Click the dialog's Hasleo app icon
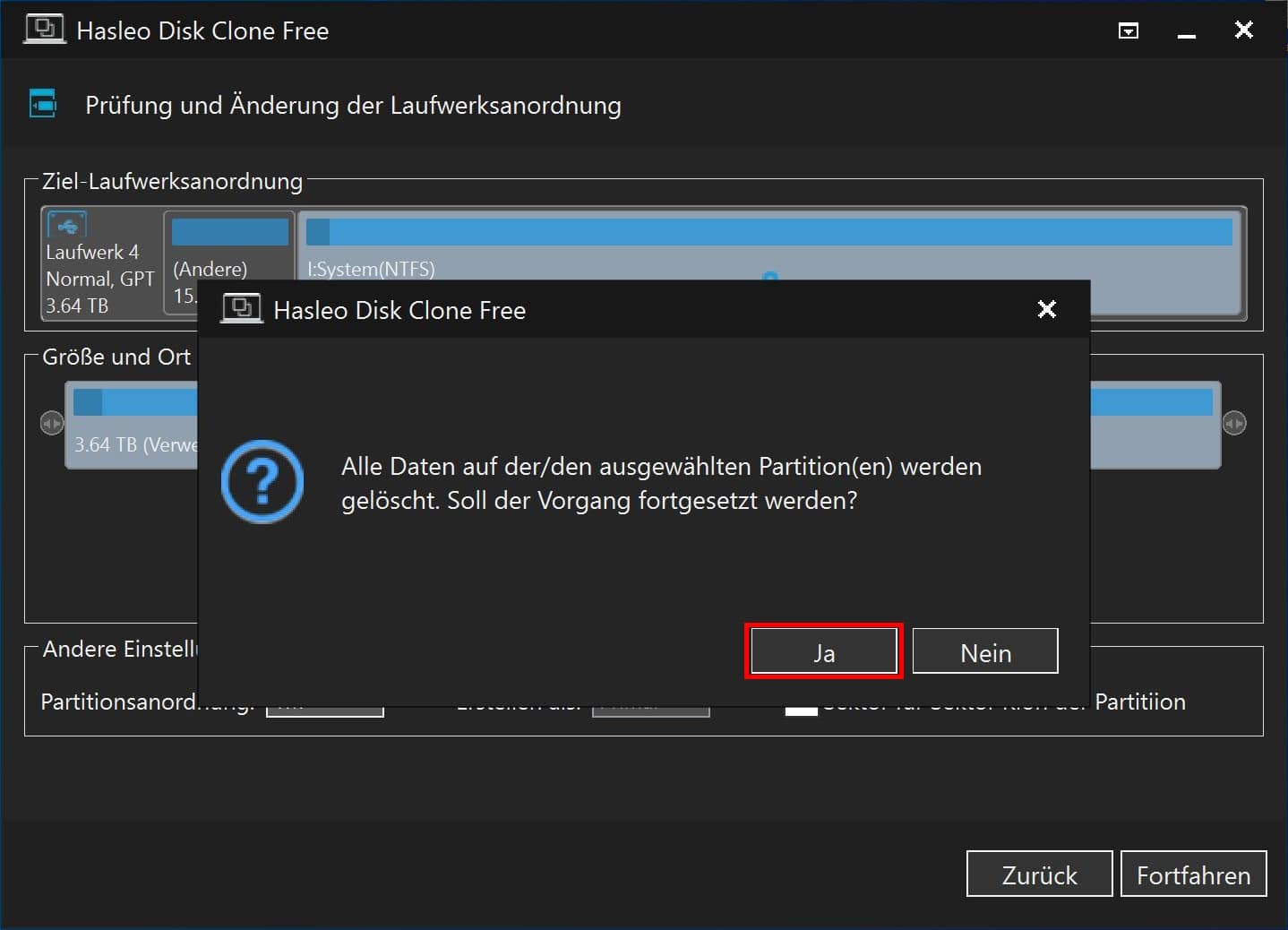1288x930 pixels. pos(242,308)
